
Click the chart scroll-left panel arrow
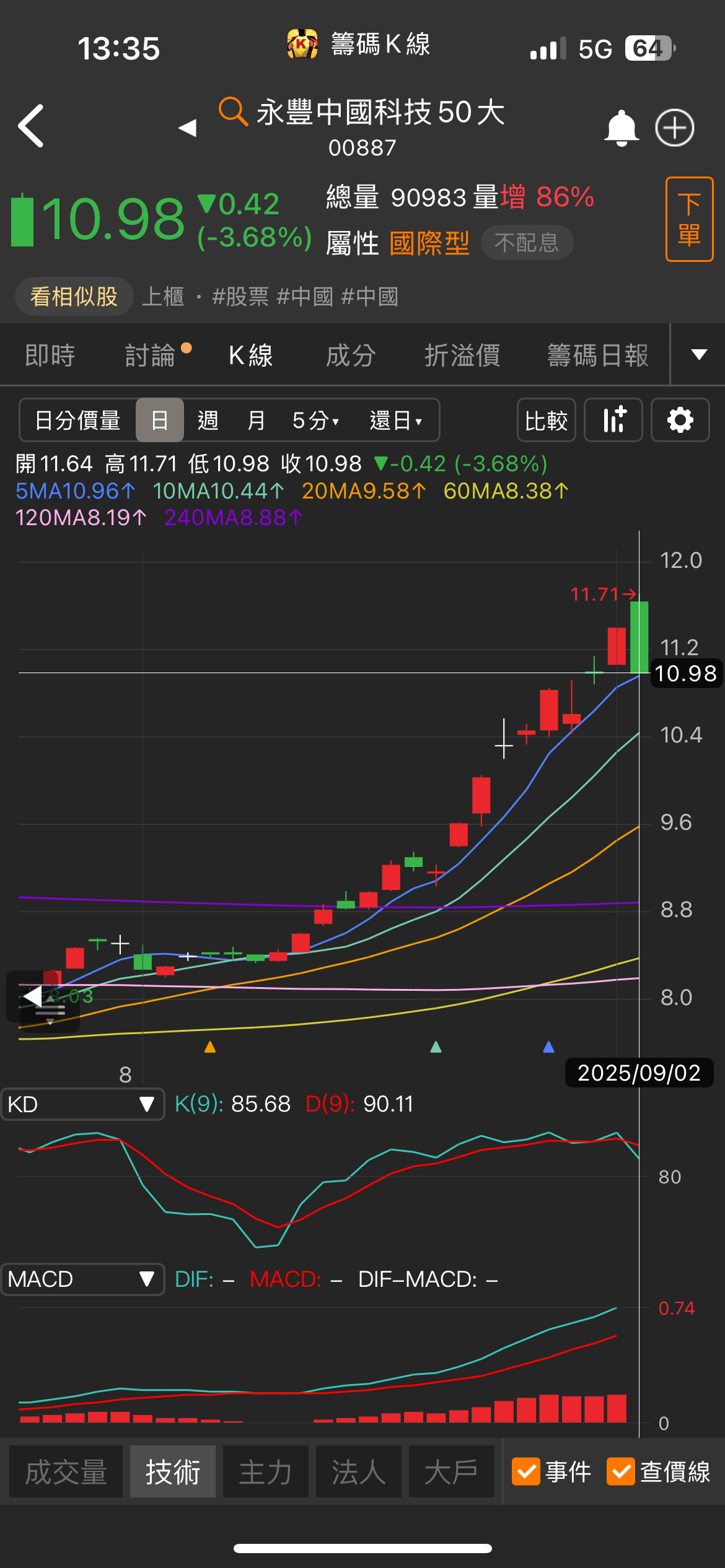pos(33,996)
